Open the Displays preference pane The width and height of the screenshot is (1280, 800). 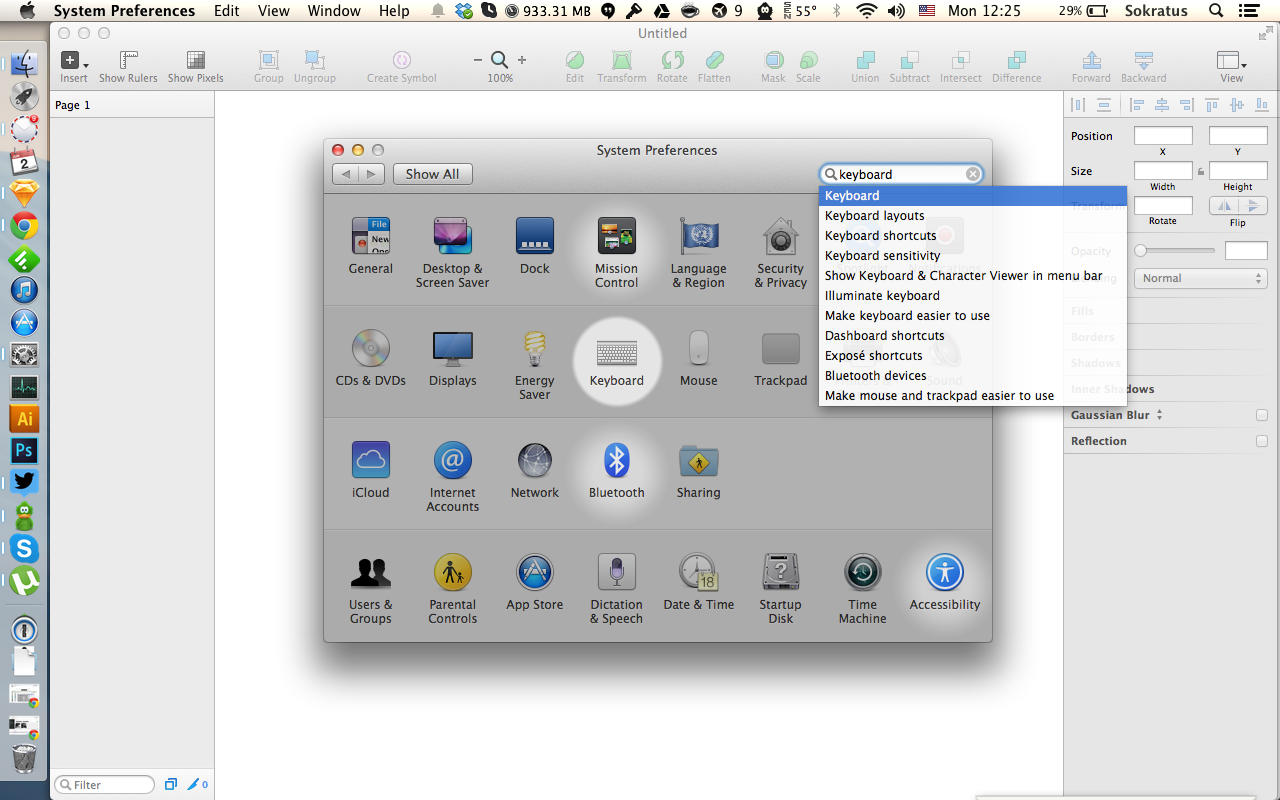click(x=453, y=358)
